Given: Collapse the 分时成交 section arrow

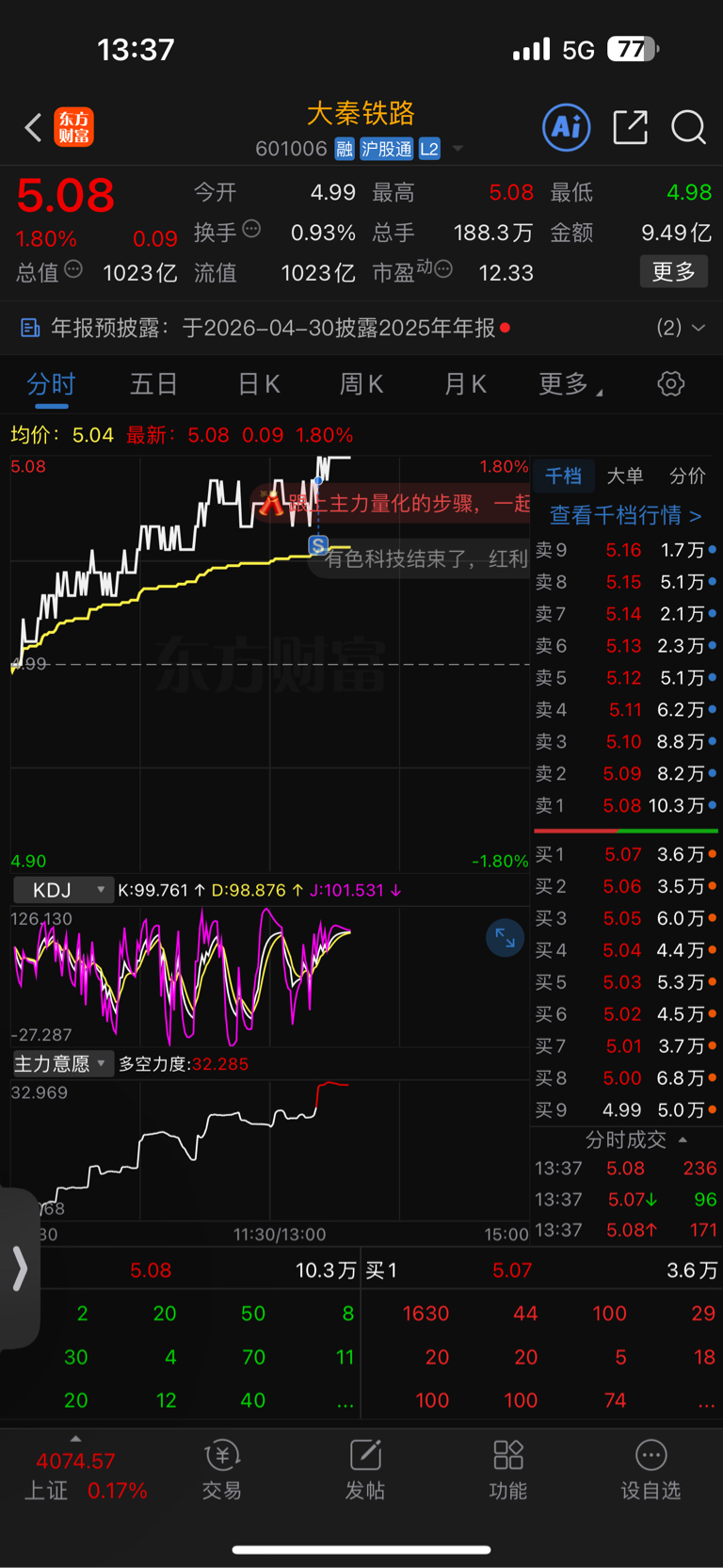Looking at the screenshot, I should pyautogui.click(x=683, y=1140).
